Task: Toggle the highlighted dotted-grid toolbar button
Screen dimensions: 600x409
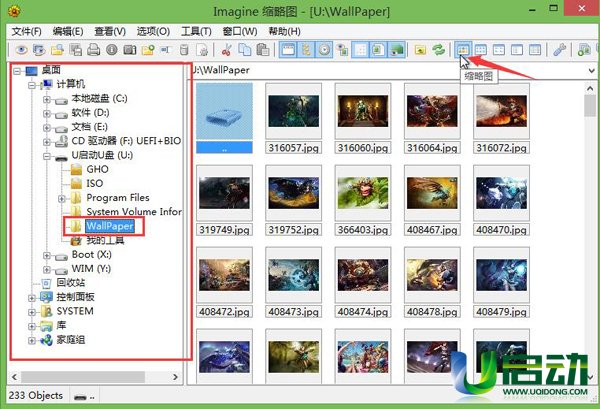Action: pyautogui.click(x=360, y=50)
